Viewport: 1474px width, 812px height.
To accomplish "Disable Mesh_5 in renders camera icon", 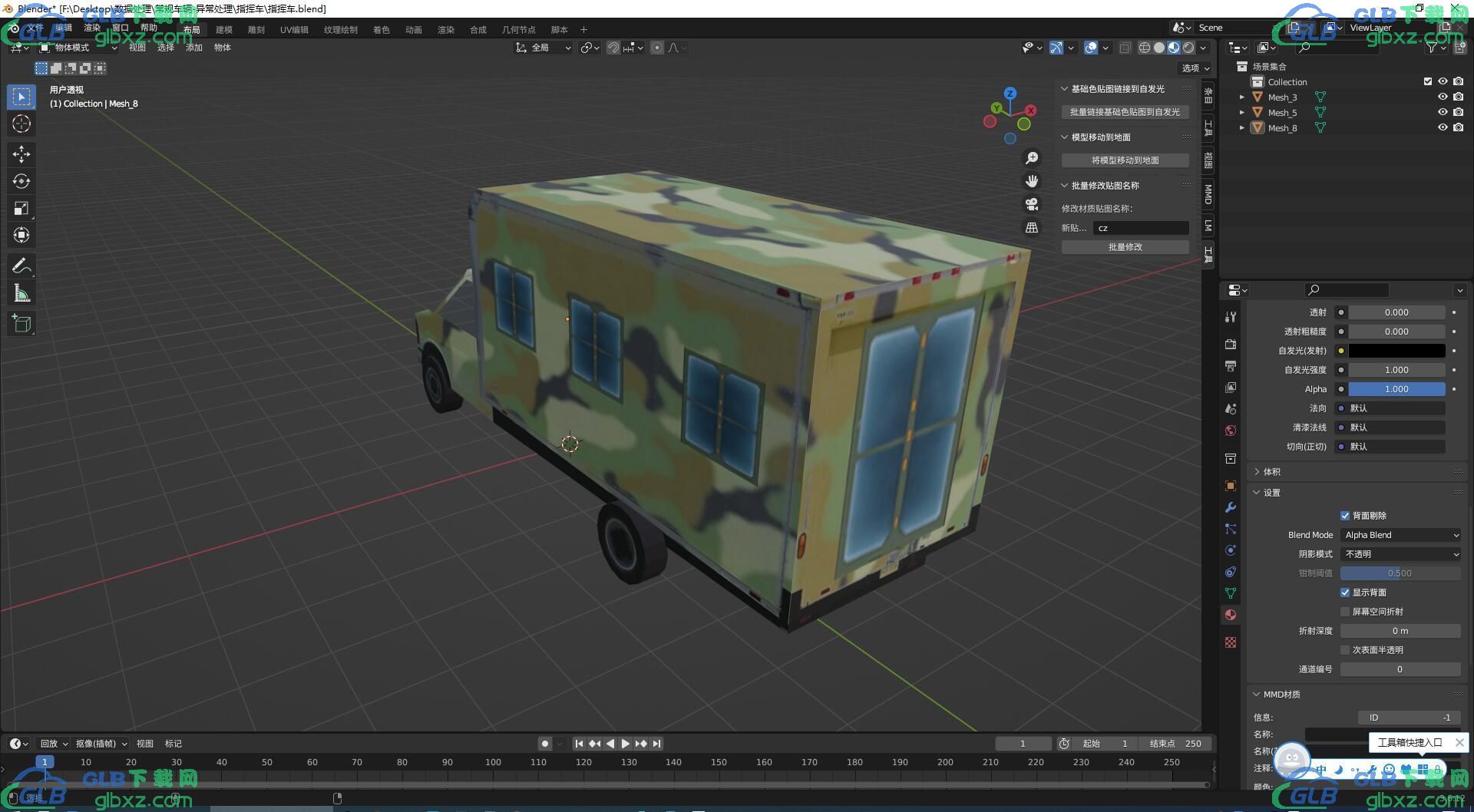I will point(1458,113).
